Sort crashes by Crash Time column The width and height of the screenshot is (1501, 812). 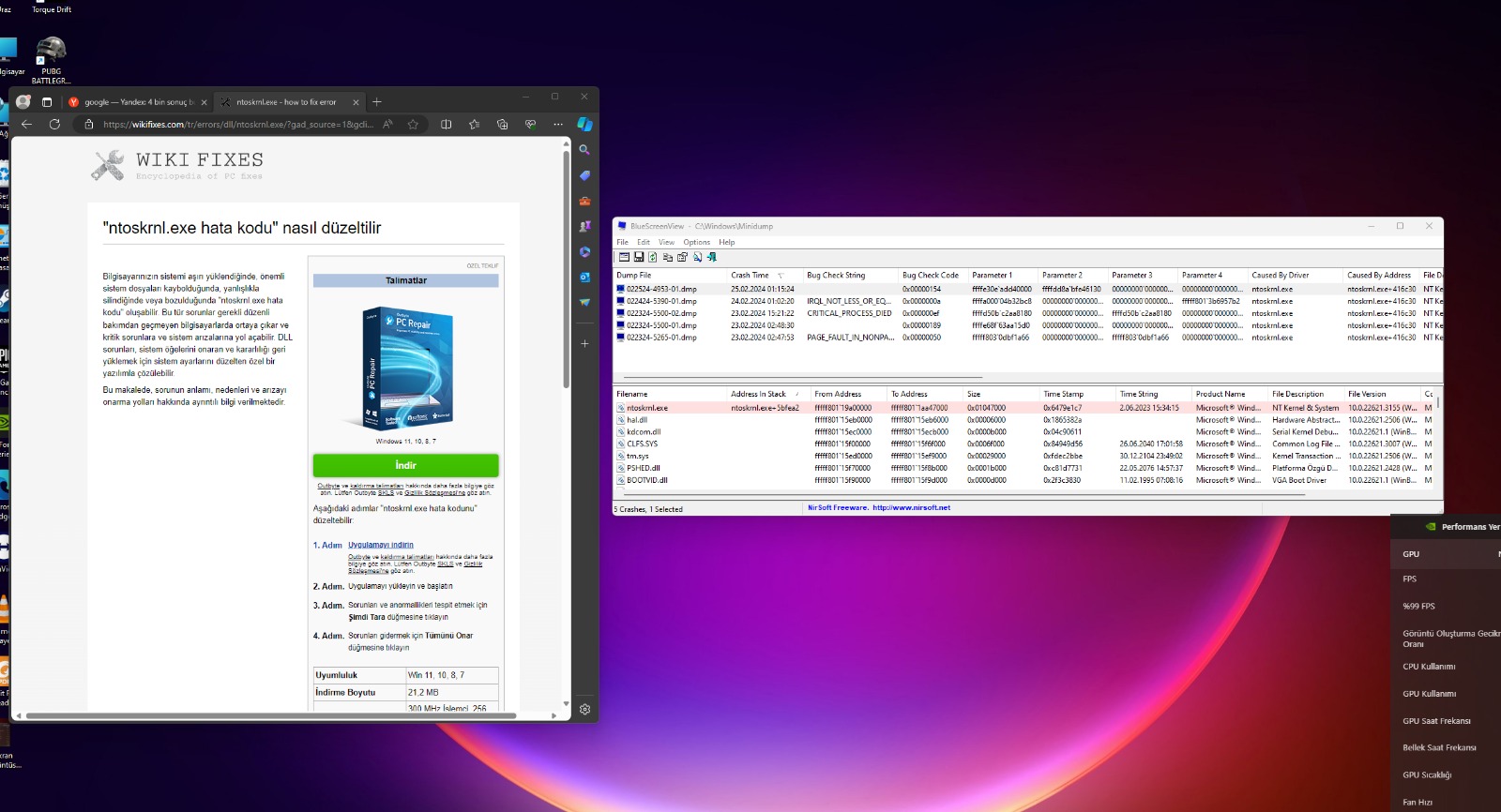click(765, 276)
